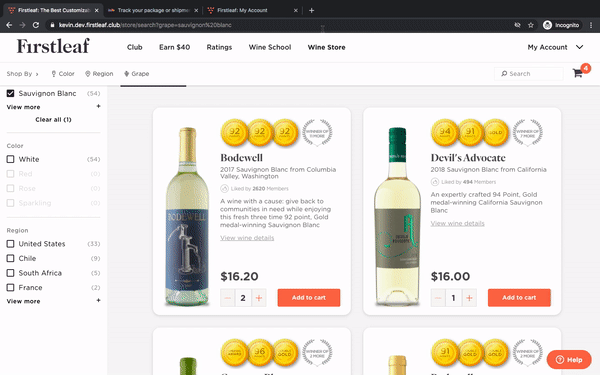
Task: Open the Region shop-by filter
Action: pyautogui.click(x=99, y=73)
